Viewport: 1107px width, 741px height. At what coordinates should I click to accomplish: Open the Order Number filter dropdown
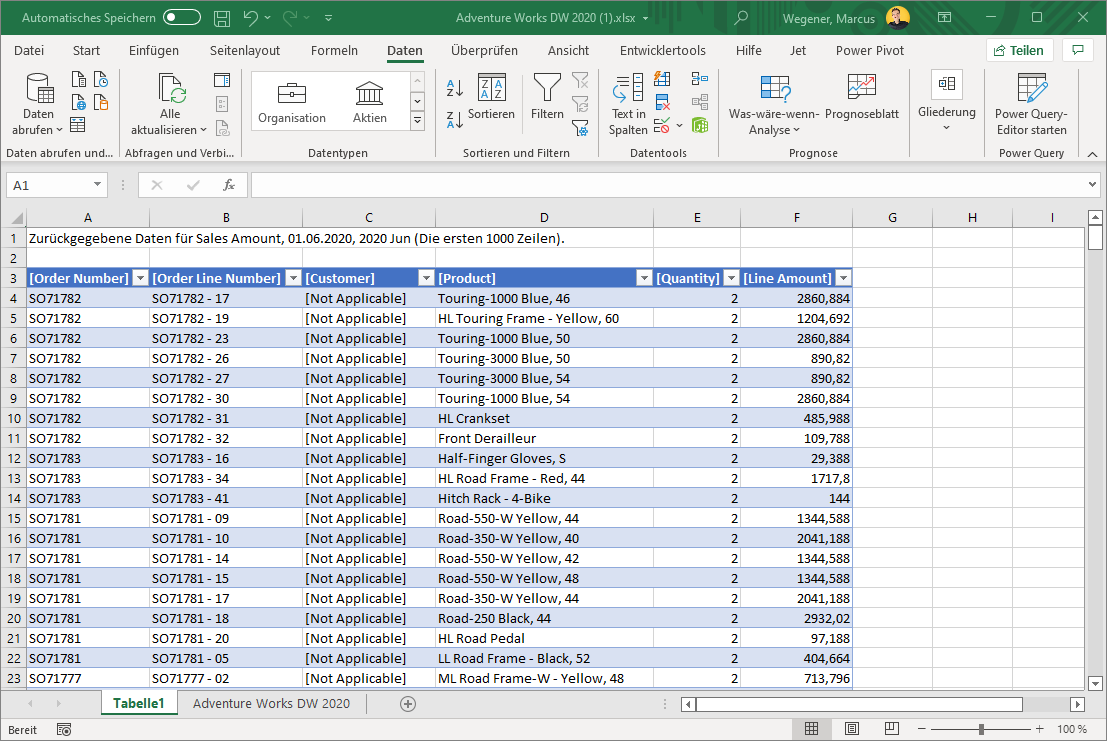pyautogui.click(x=140, y=278)
